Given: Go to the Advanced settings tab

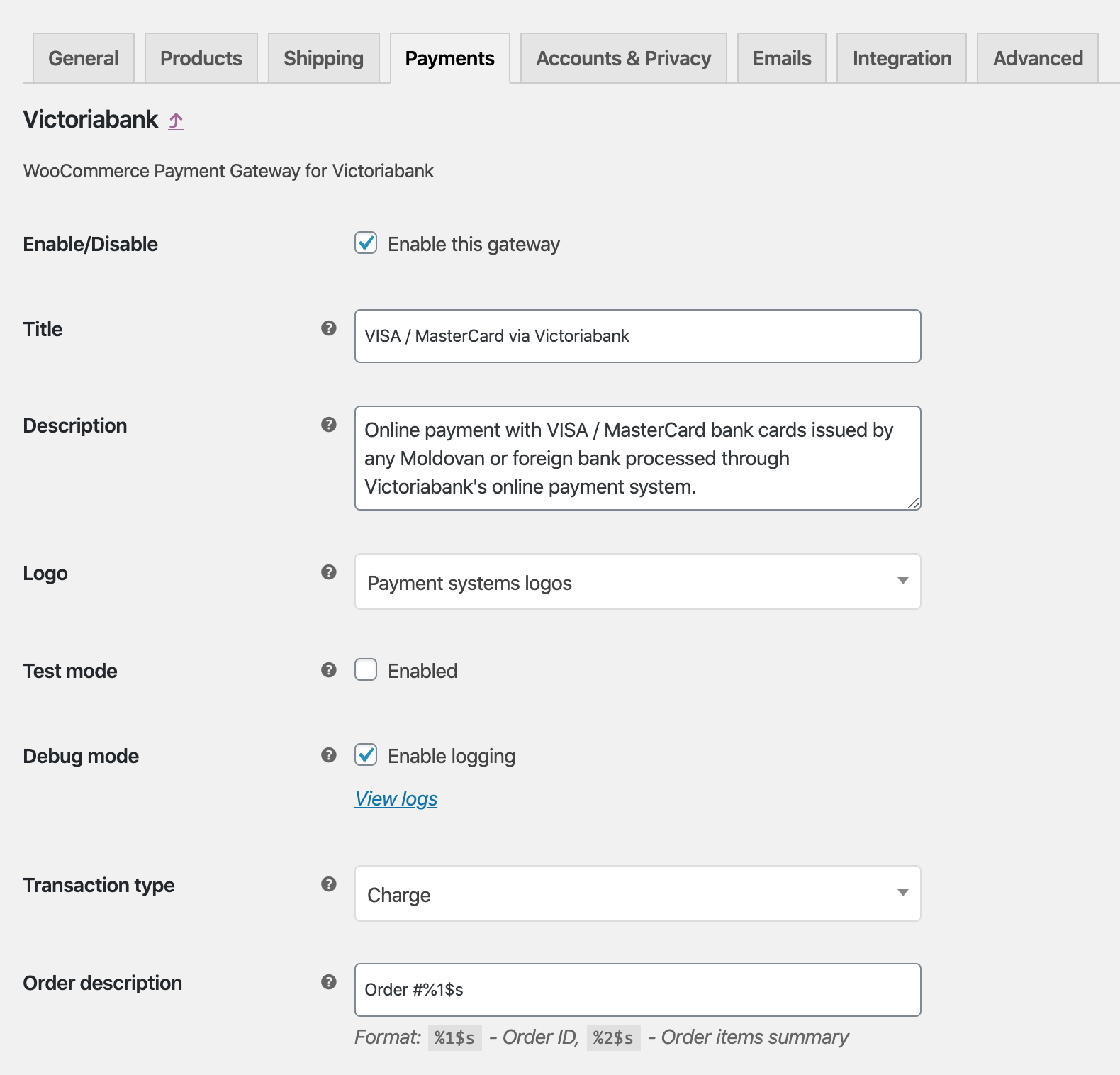Looking at the screenshot, I should point(1037,58).
